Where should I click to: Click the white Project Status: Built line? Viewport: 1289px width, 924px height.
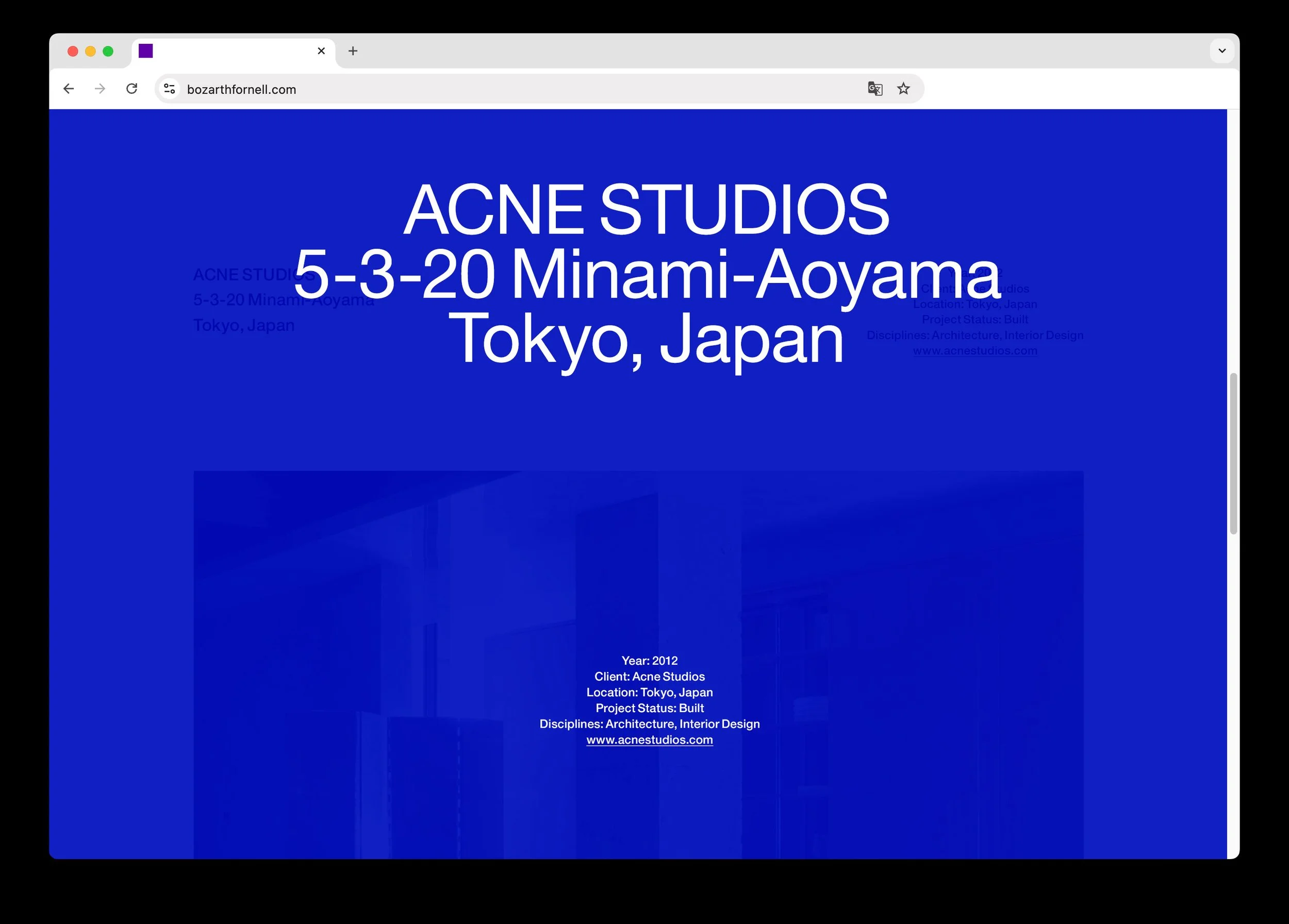point(650,708)
